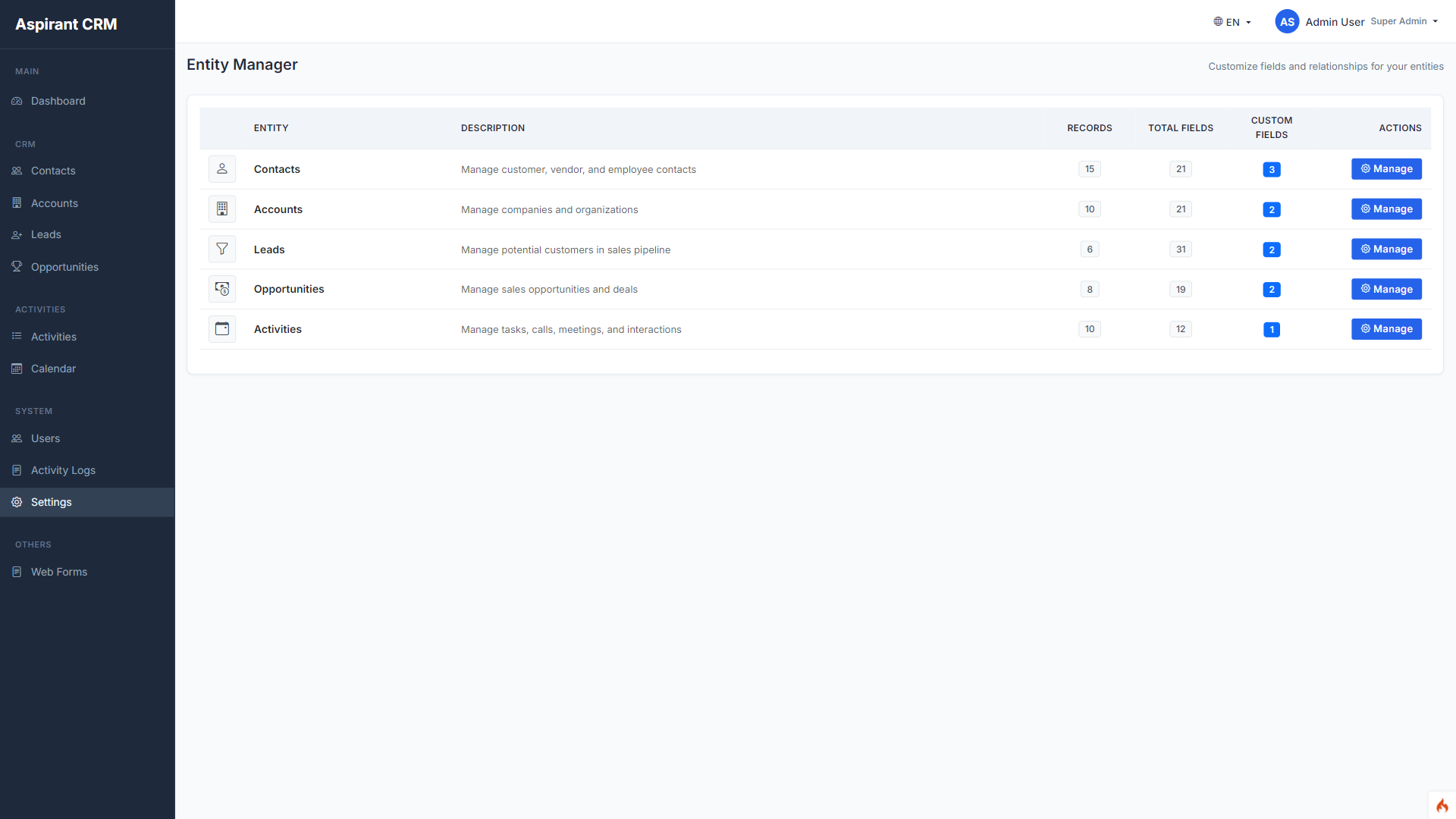This screenshot has width=1456, height=819.
Task: Select the Opportunities trophy icon in the sidebar
Action: click(17, 266)
